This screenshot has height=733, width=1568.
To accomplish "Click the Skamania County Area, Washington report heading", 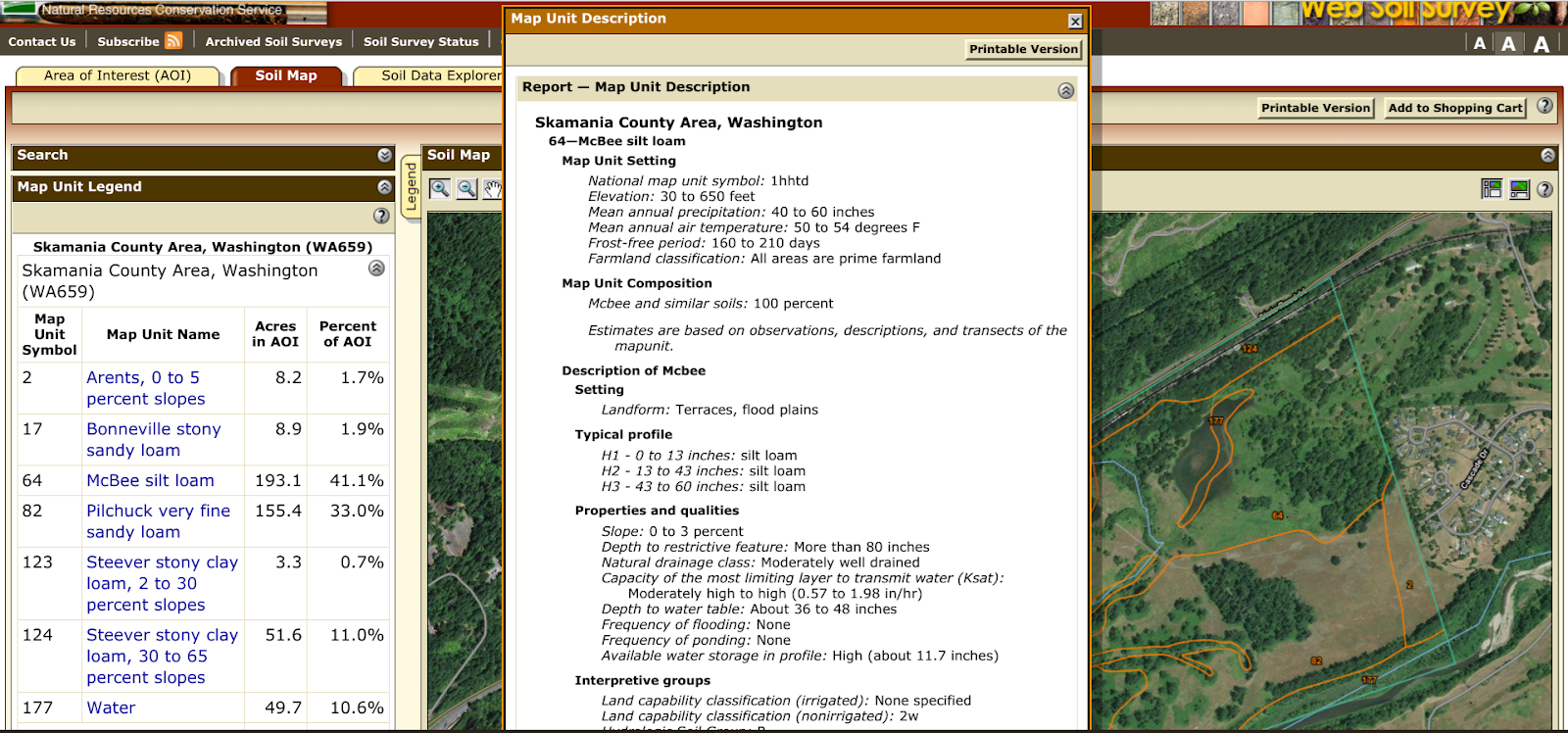I will [x=678, y=122].
